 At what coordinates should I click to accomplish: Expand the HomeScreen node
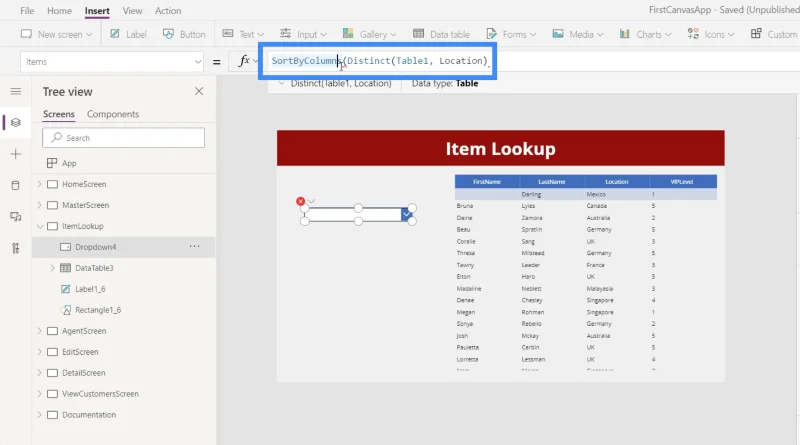click(x=39, y=184)
